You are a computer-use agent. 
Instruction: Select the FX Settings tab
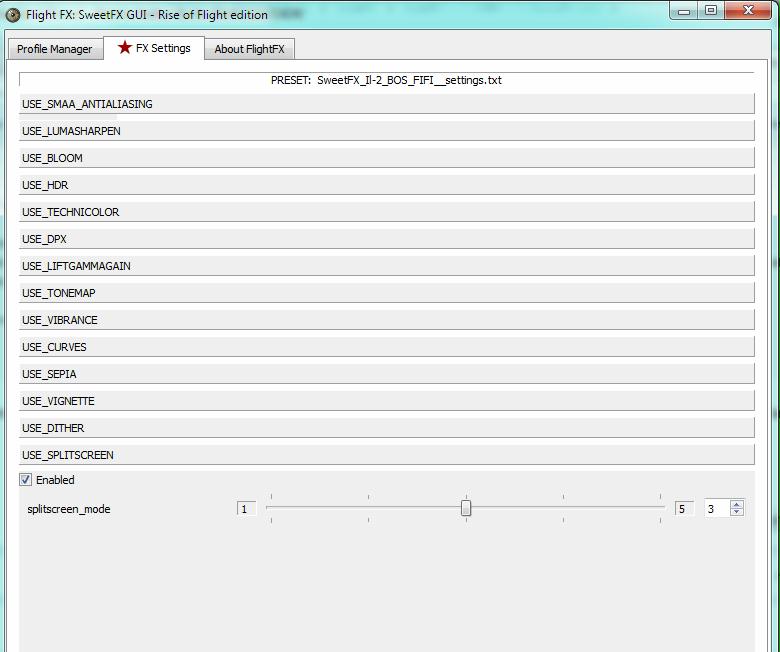click(x=154, y=48)
